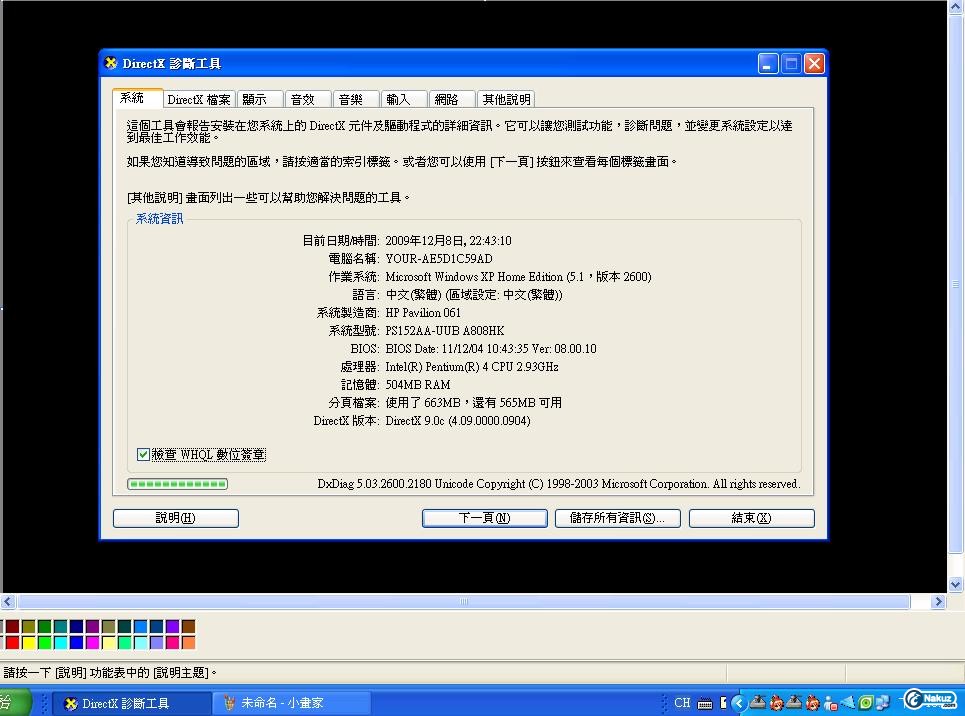
Task: Pick the yellow color swatch in palette
Action: (x=28, y=642)
